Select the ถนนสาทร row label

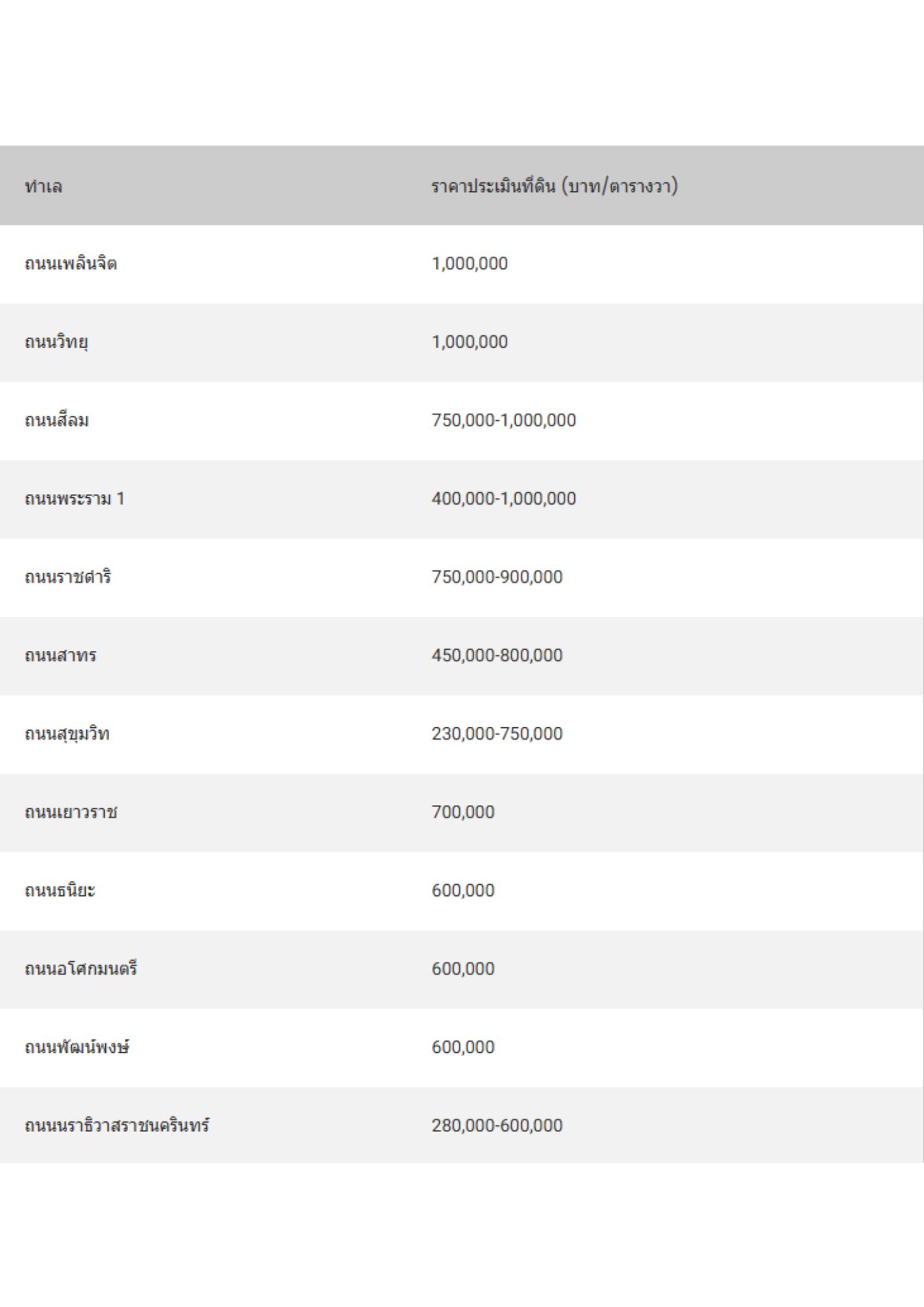coord(61,655)
